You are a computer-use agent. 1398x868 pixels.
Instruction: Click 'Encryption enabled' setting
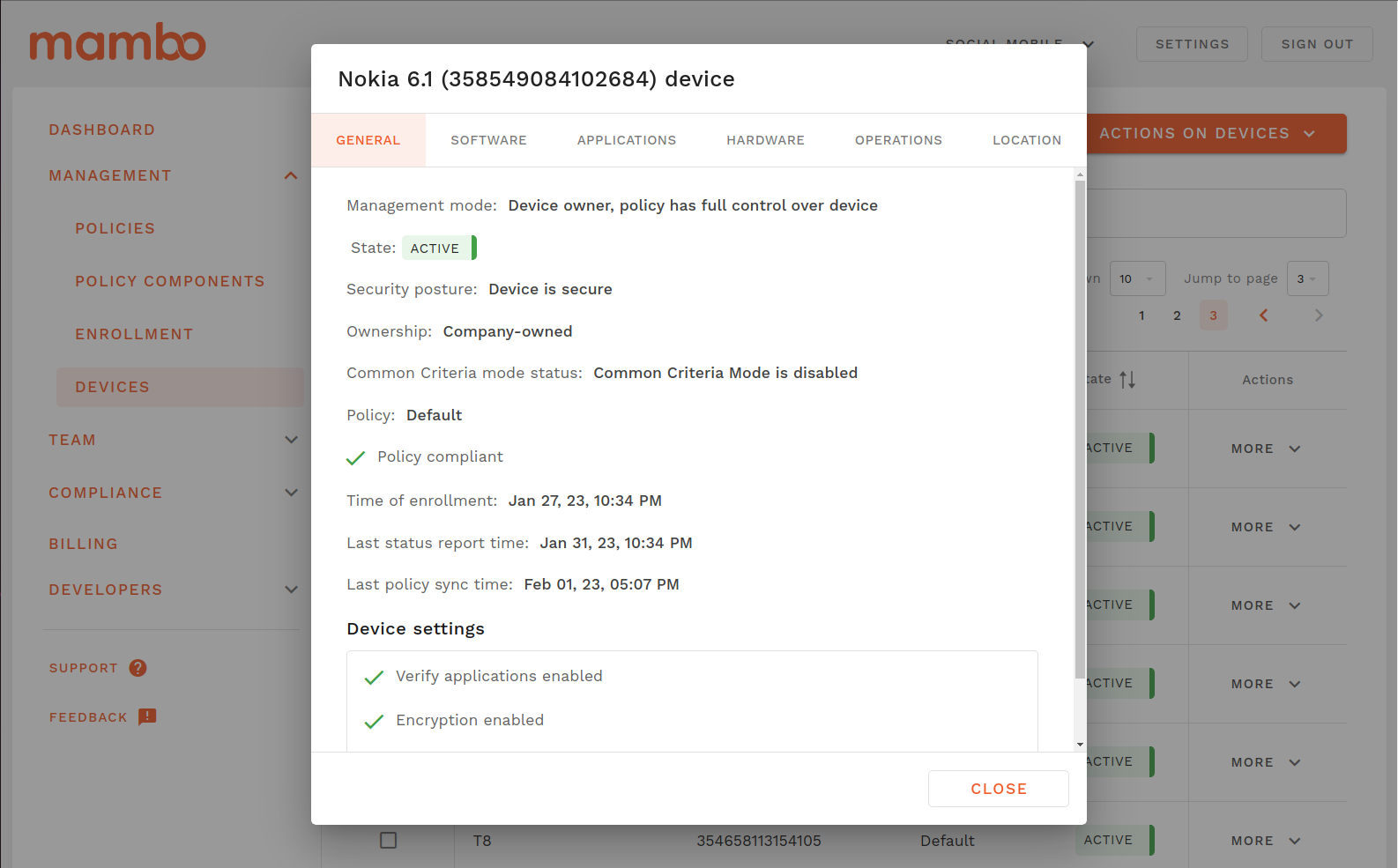click(x=470, y=720)
